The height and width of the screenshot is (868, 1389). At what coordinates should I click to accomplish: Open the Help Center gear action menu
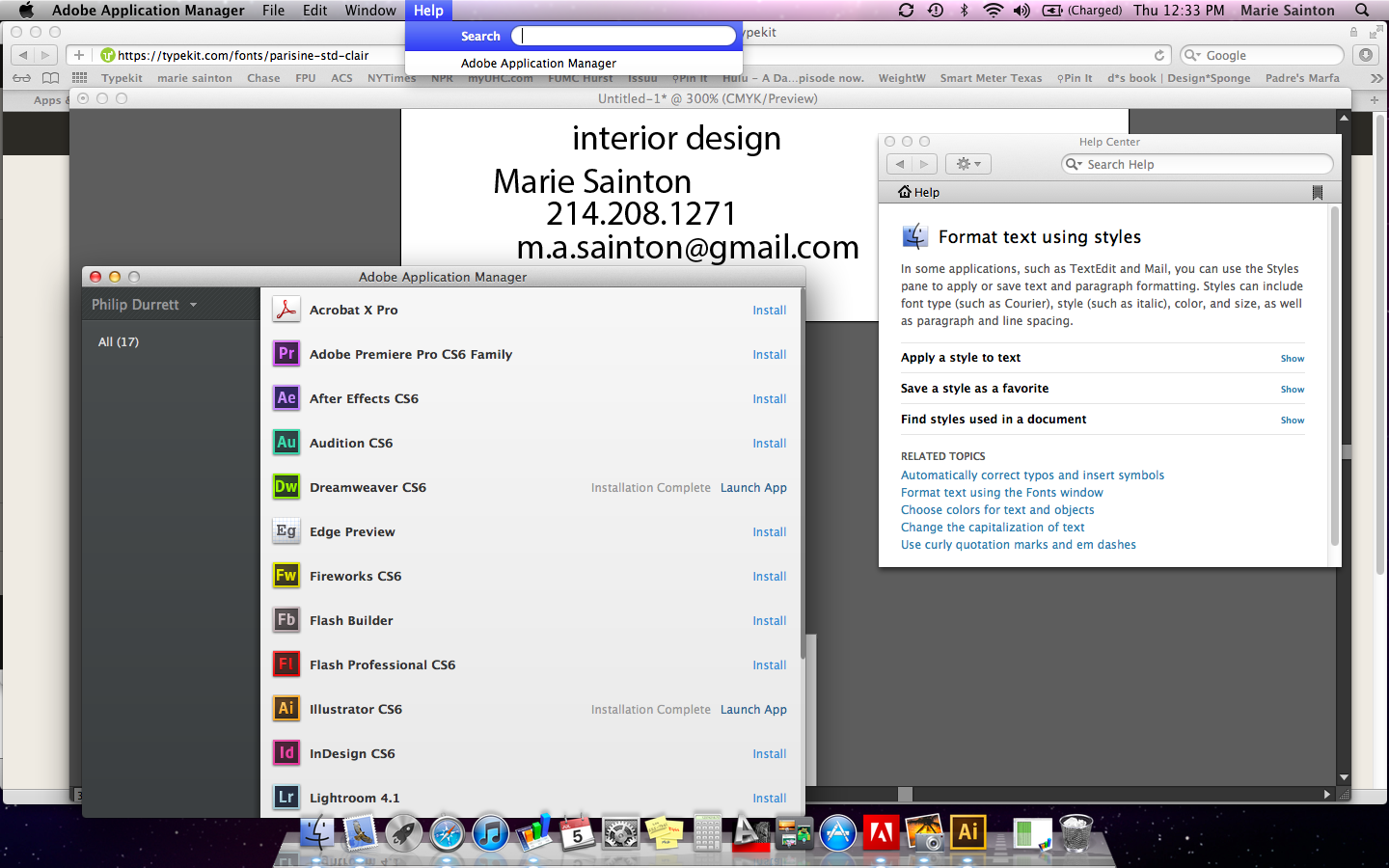(967, 165)
